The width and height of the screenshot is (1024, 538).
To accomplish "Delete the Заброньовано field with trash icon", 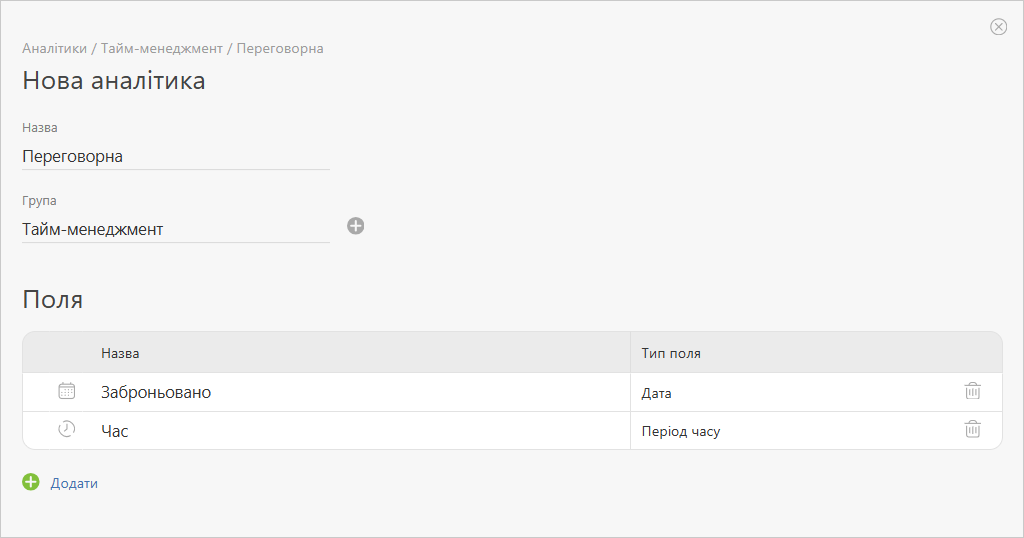I will click(x=972, y=391).
